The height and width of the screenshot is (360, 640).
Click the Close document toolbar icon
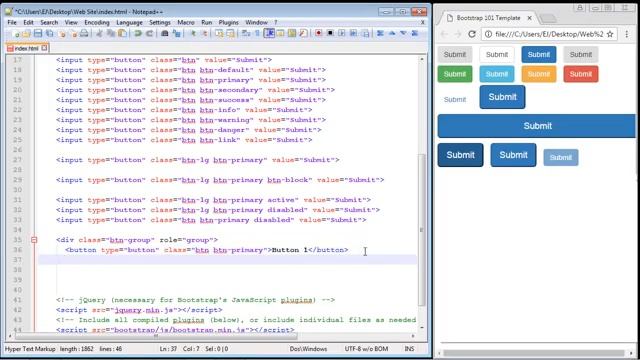(x=62, y=33)
